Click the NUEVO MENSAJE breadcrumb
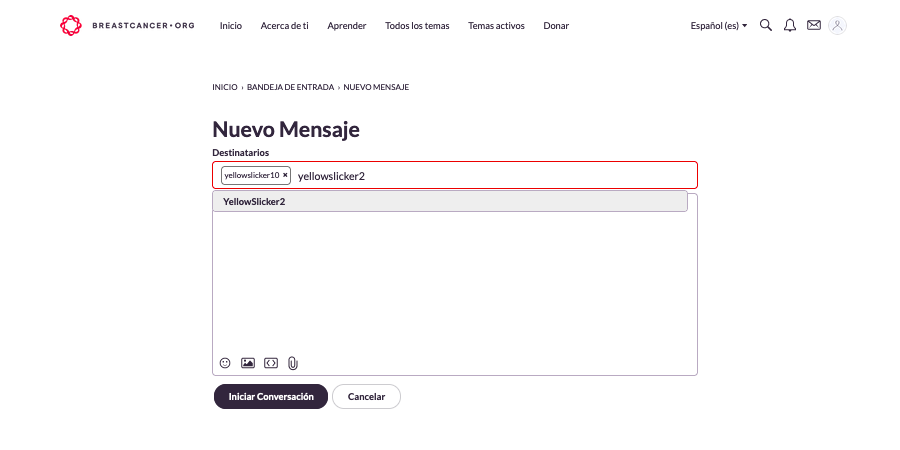This screenshot has height=450, width=900. (x=376, y=87)
